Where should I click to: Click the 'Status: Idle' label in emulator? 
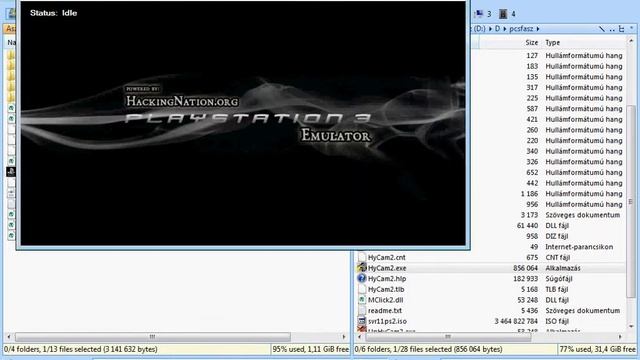click(x=53, y=13)
